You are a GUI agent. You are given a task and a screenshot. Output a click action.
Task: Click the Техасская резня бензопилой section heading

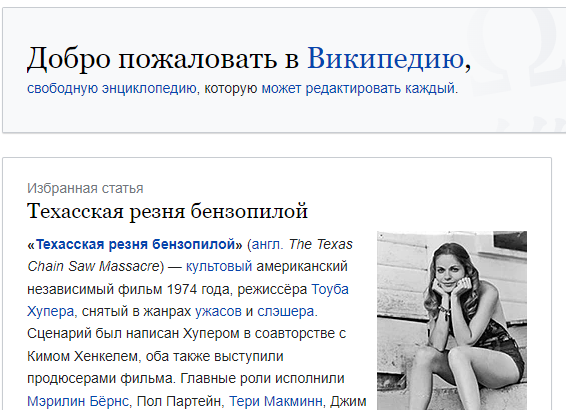click(x=167, y=211)
